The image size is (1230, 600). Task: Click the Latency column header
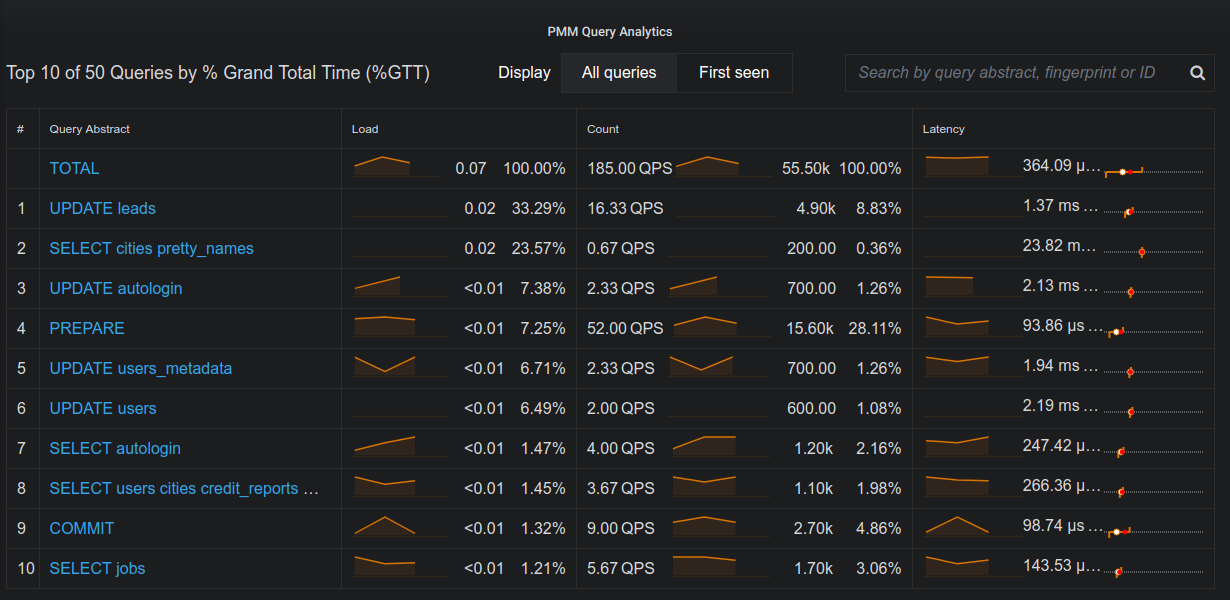pos(943,129)
